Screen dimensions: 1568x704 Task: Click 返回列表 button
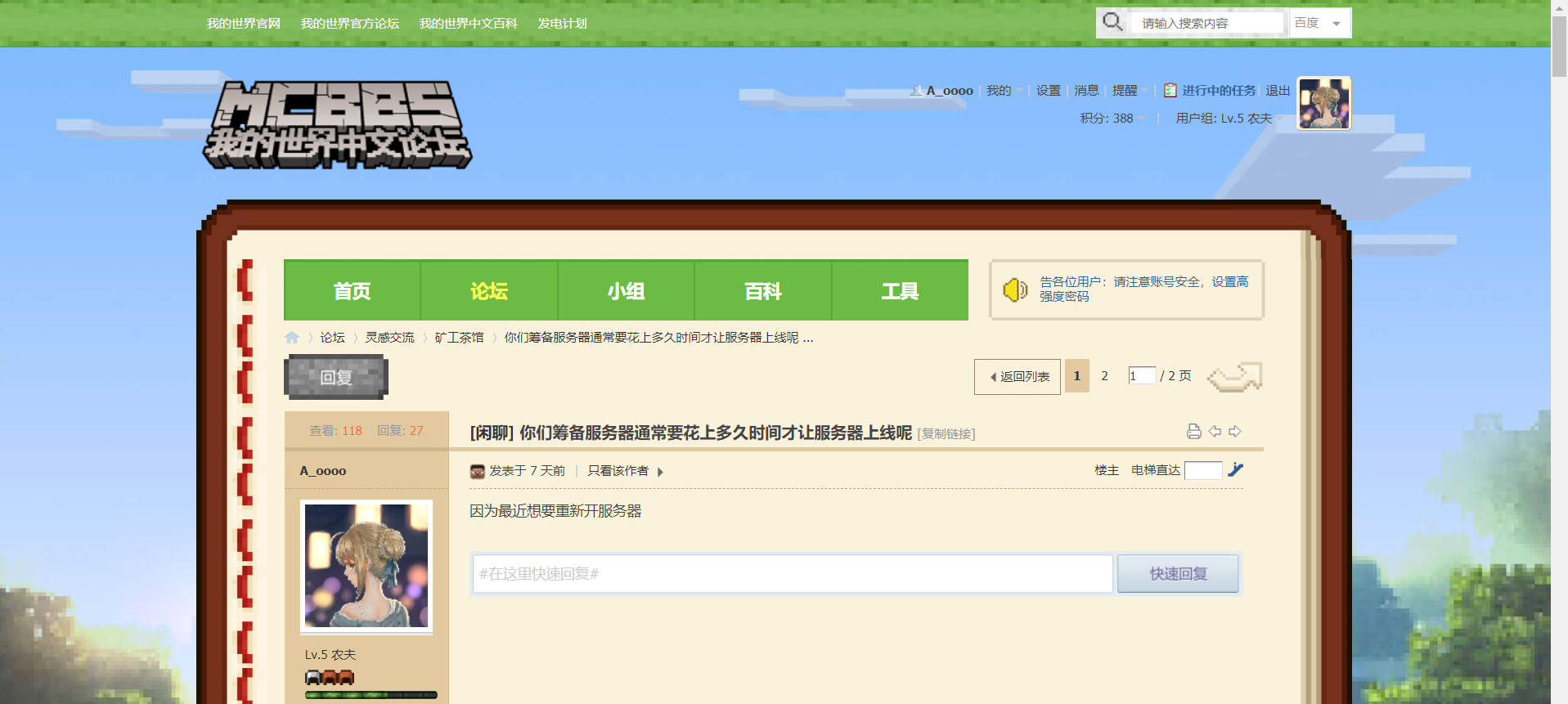[x=1018, y=377]
